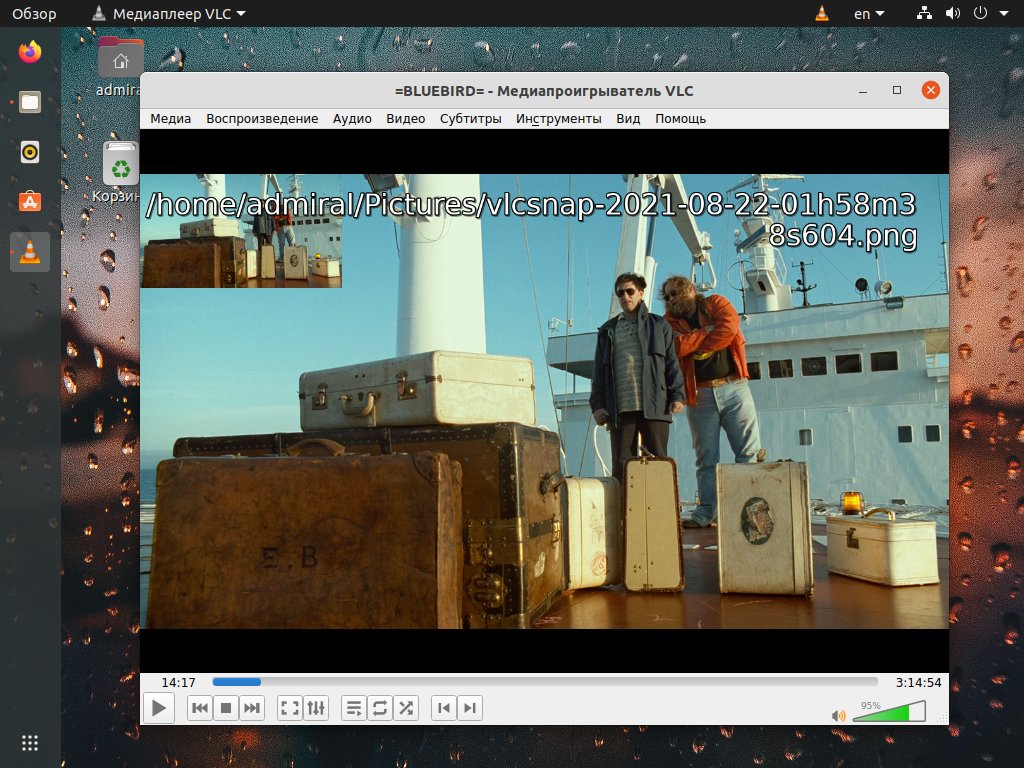Click the =BLUEBIRD= window title bar

pos(544,91)
